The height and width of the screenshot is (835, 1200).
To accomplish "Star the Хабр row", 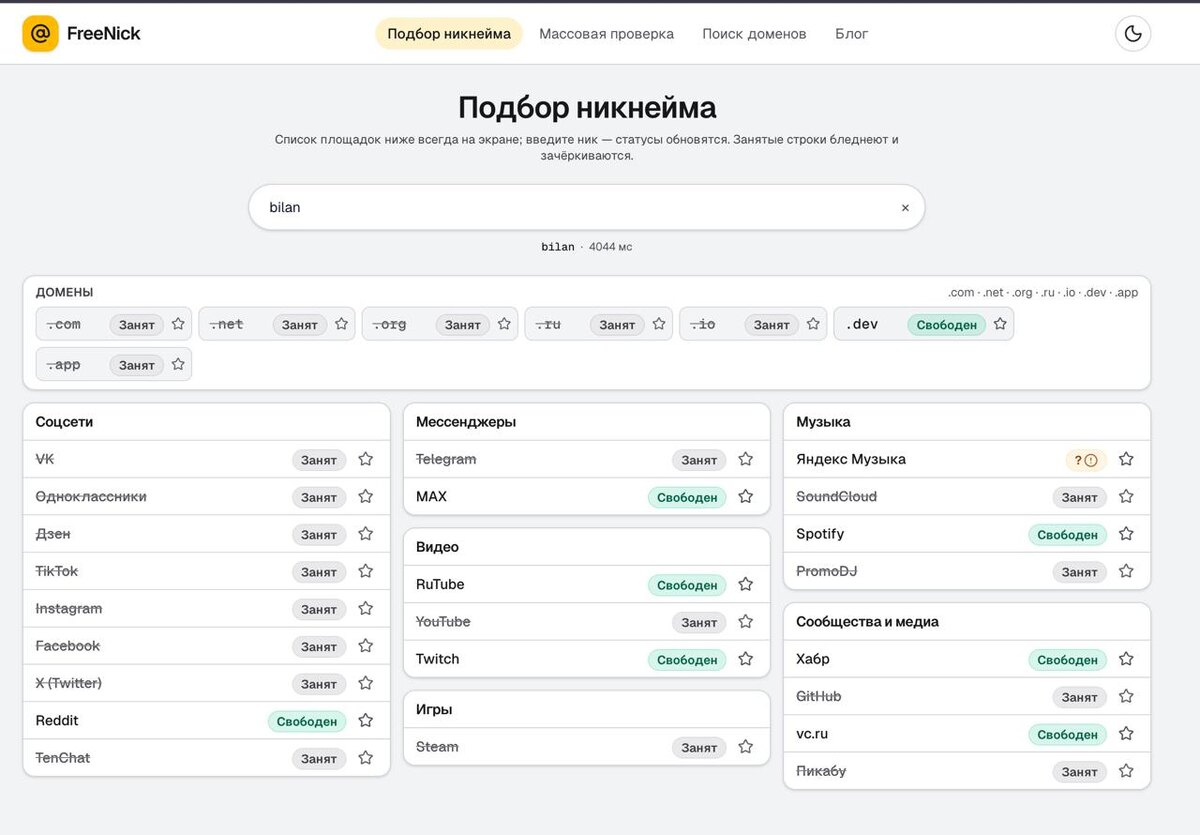I will [x=1126, y=659].
